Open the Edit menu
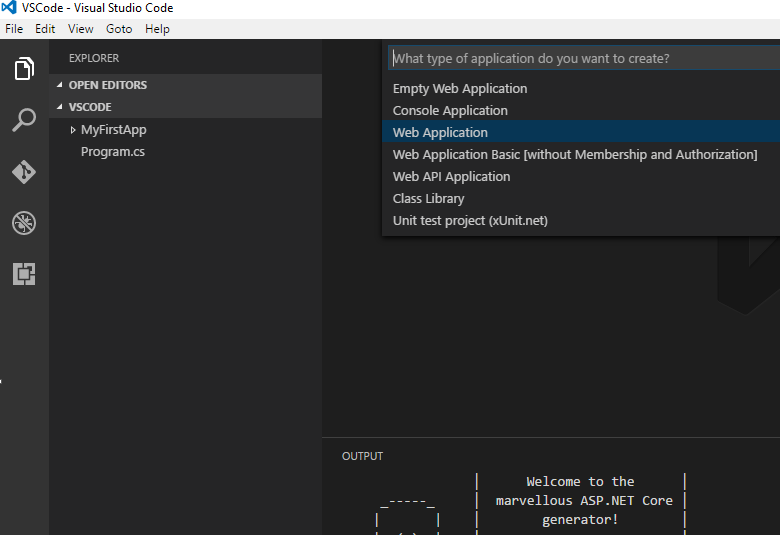Screen dimensions: 780x535 coord(45,29)
